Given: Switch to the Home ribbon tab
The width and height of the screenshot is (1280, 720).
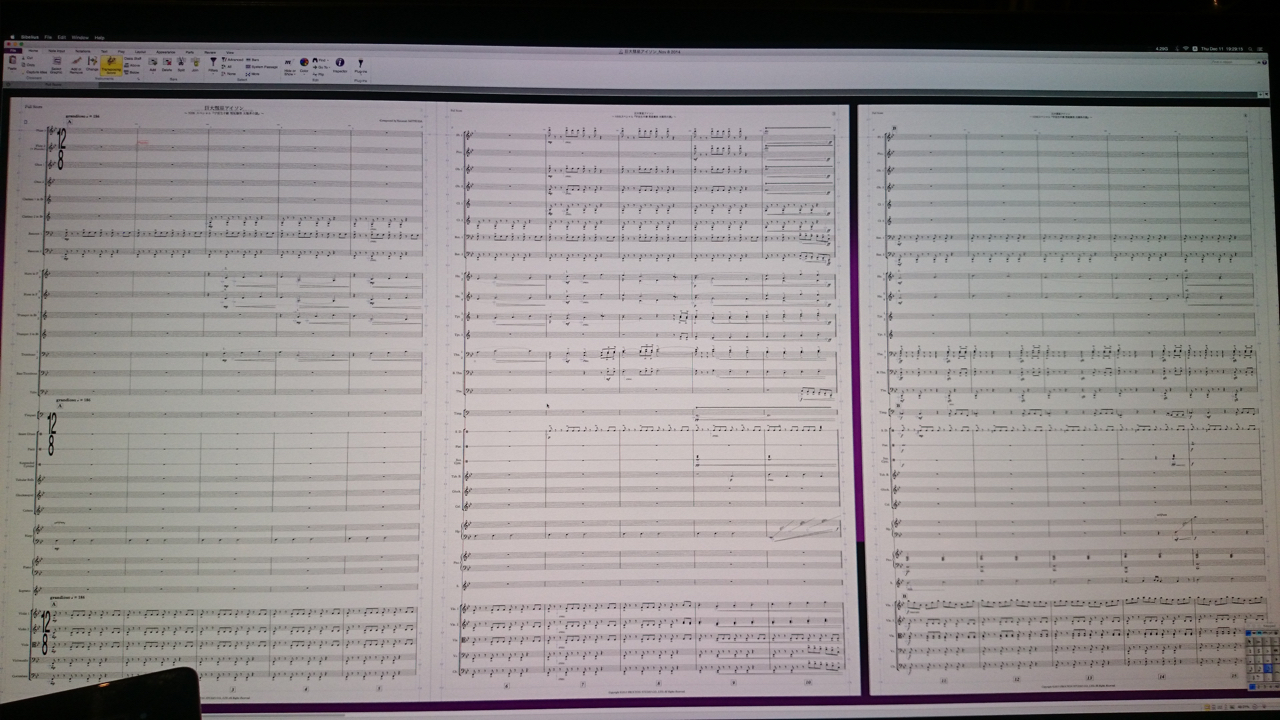Looking at the screenshot, I should point(33,50).
